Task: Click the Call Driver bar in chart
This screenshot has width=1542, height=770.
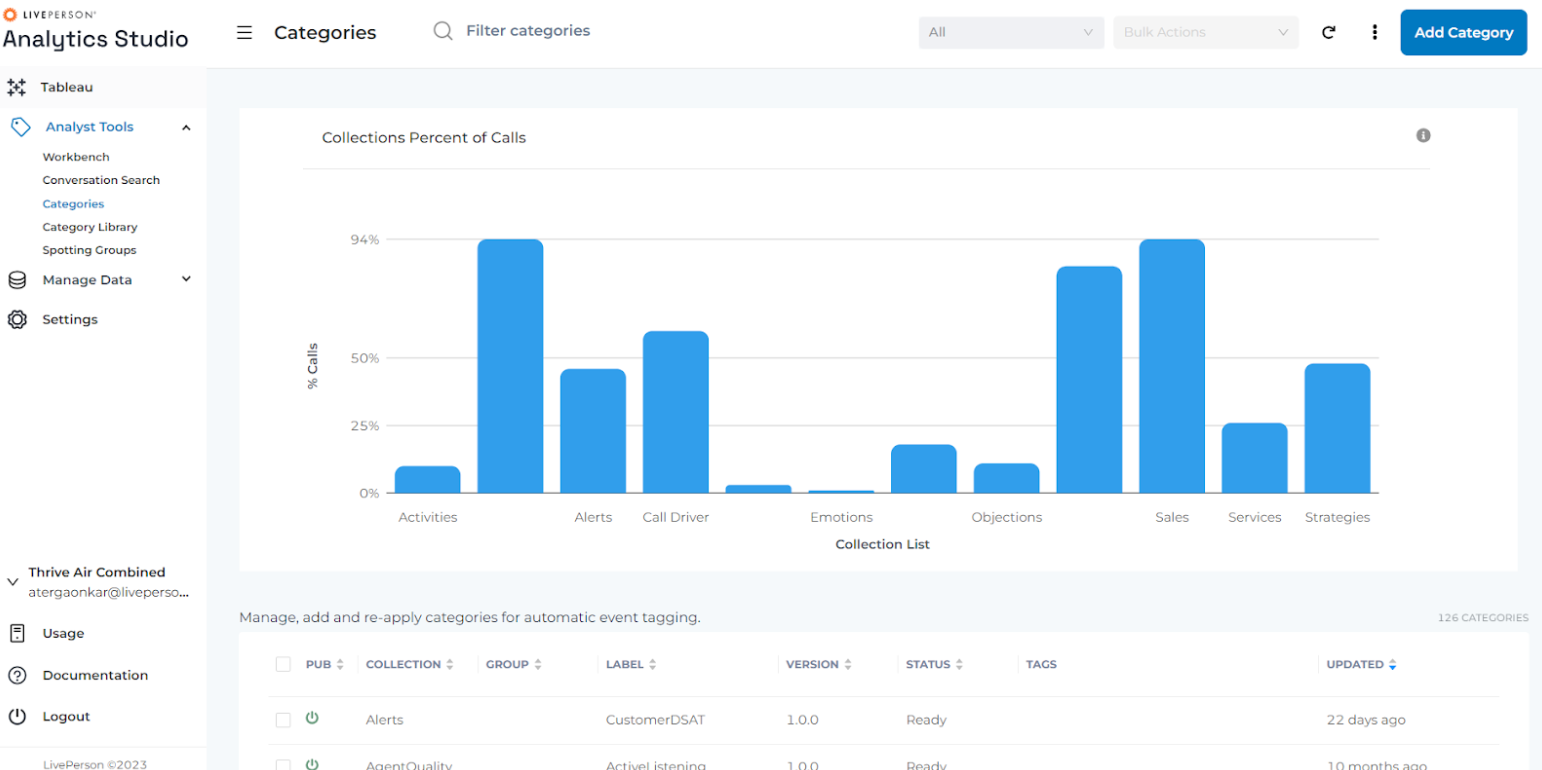Action: tap(675, 412)
